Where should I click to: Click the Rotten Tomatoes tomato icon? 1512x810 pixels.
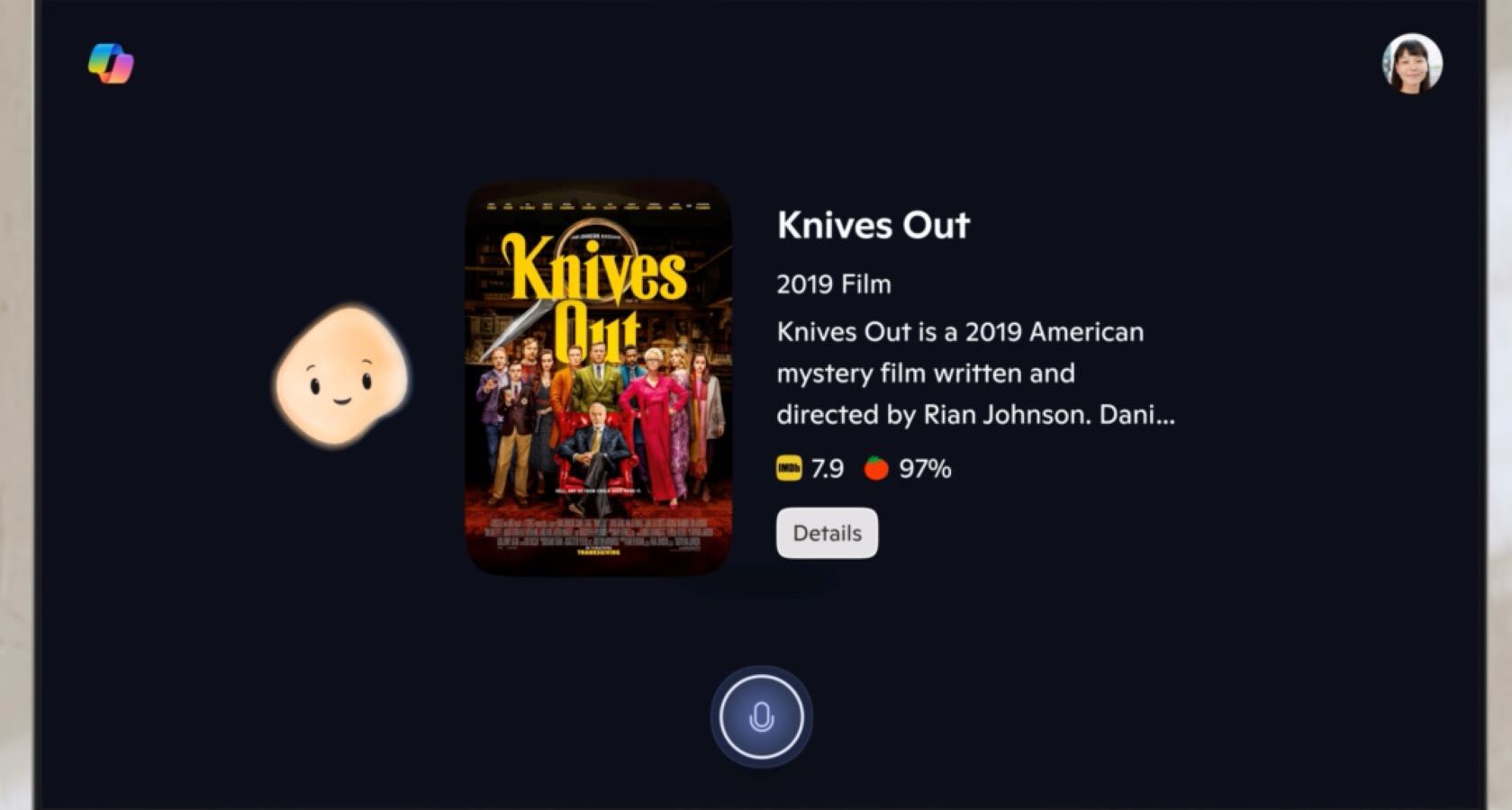(876, 468)
